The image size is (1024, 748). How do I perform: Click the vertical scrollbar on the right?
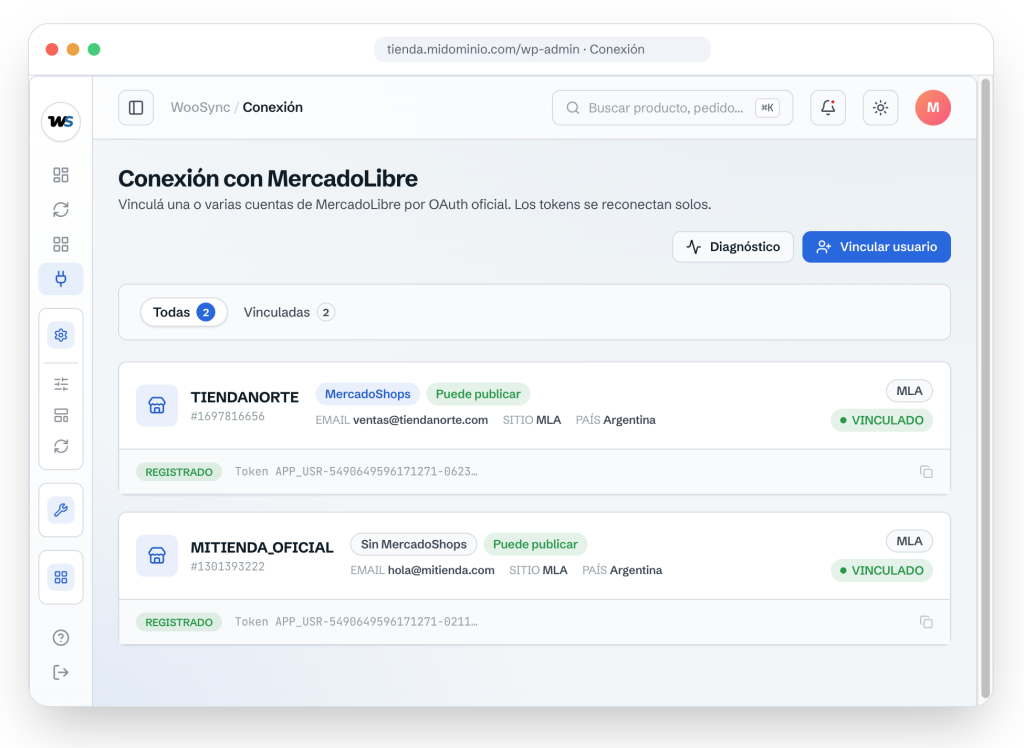tap(985, 389)
